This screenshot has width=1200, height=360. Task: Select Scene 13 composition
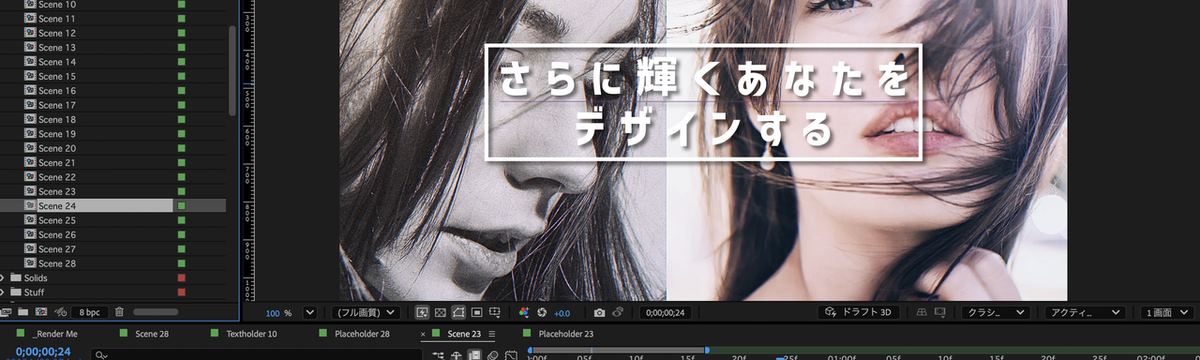pyautogui.click(x=57, y=47)
